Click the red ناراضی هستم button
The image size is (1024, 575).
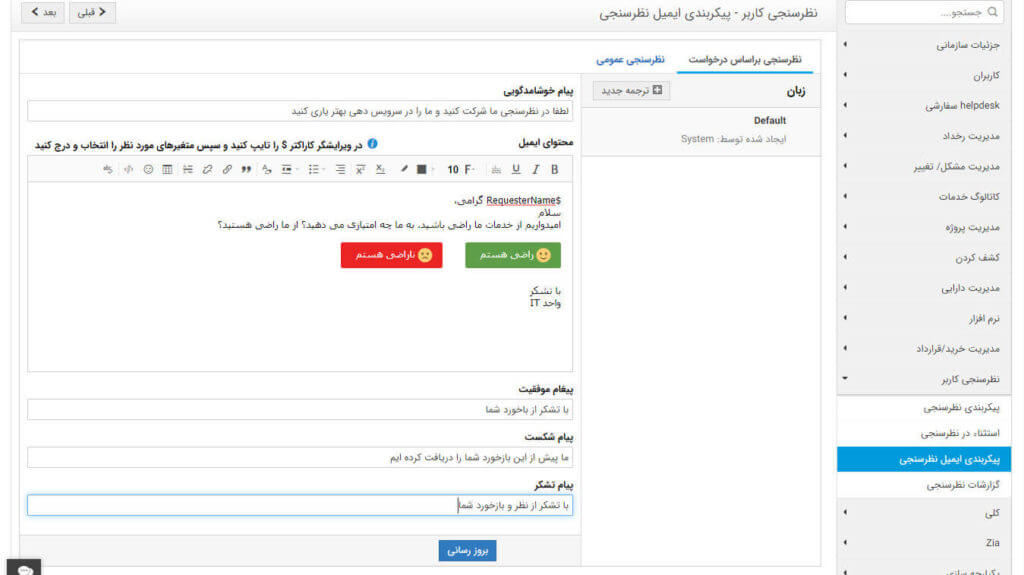pyautogui.click(x=391, y=255)
